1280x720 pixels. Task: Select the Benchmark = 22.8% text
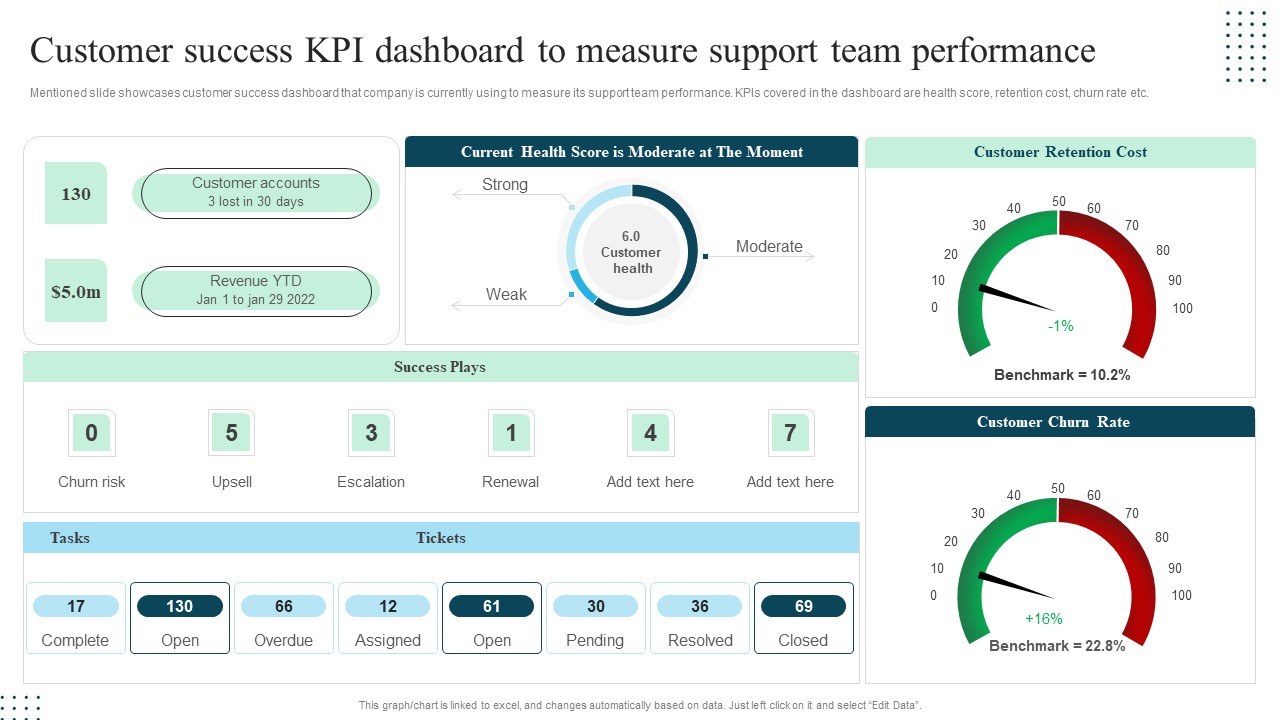1057,646
